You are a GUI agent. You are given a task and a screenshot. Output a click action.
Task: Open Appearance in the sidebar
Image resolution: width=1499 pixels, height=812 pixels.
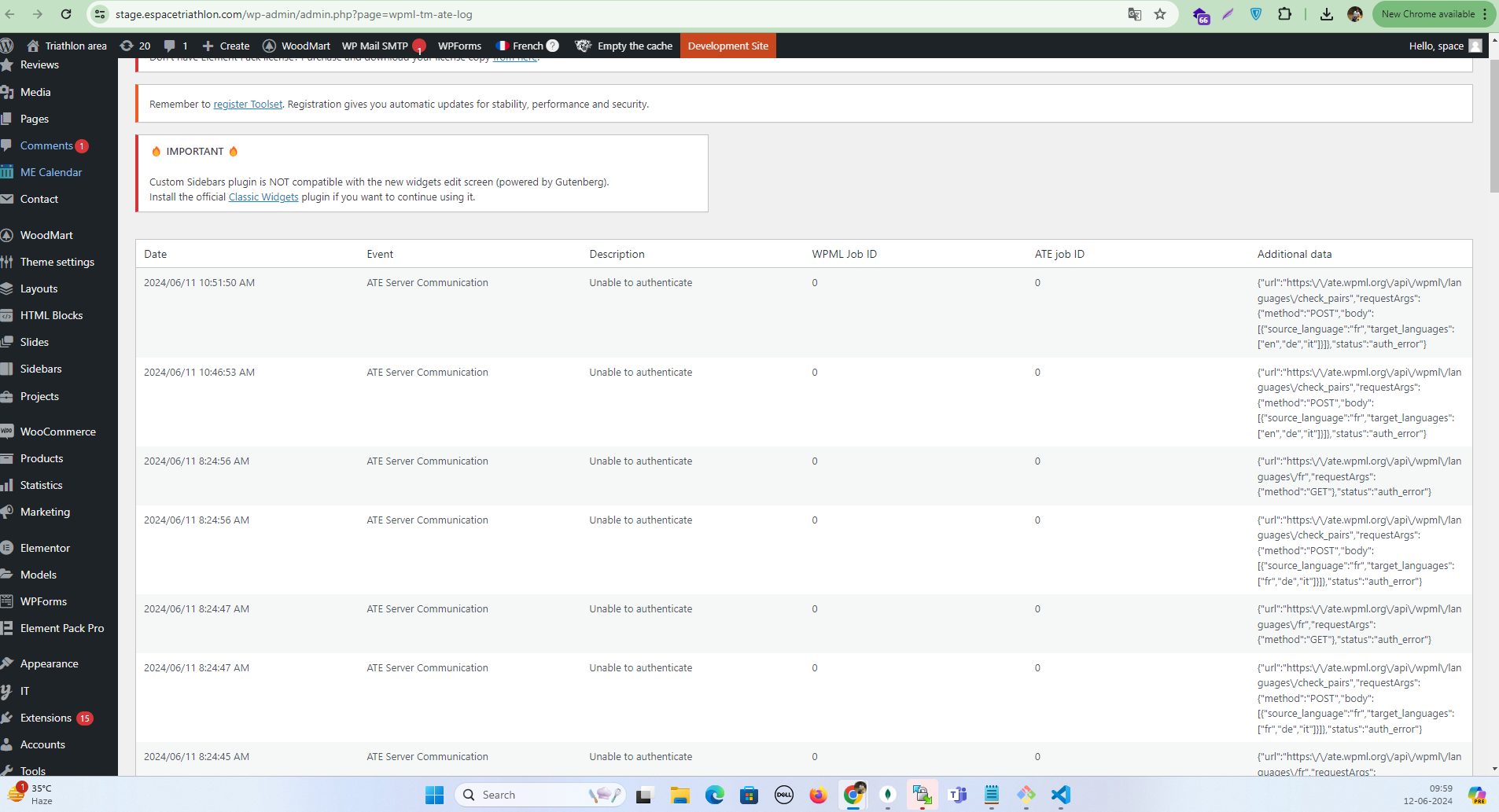point(49,663)
